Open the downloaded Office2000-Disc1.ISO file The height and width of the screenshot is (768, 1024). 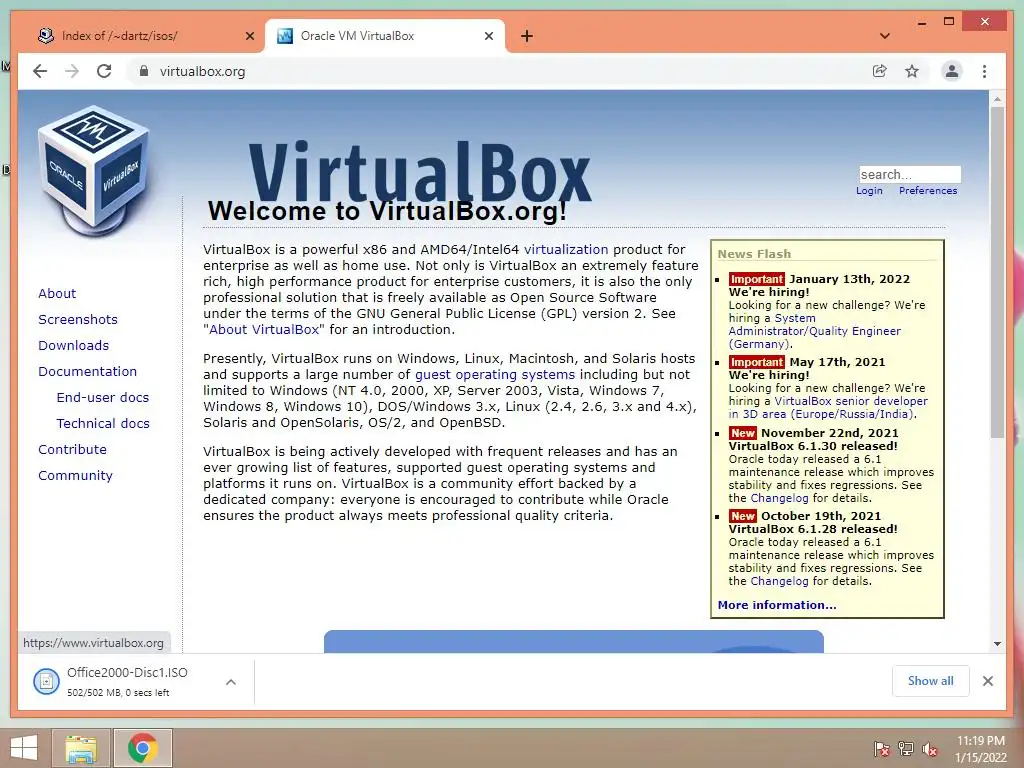click(x=127, y=681)
